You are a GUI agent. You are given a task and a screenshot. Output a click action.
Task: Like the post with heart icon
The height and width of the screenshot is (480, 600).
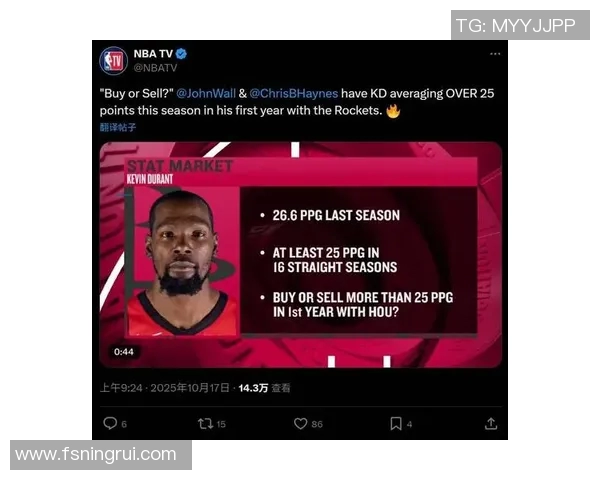(300, 423)
